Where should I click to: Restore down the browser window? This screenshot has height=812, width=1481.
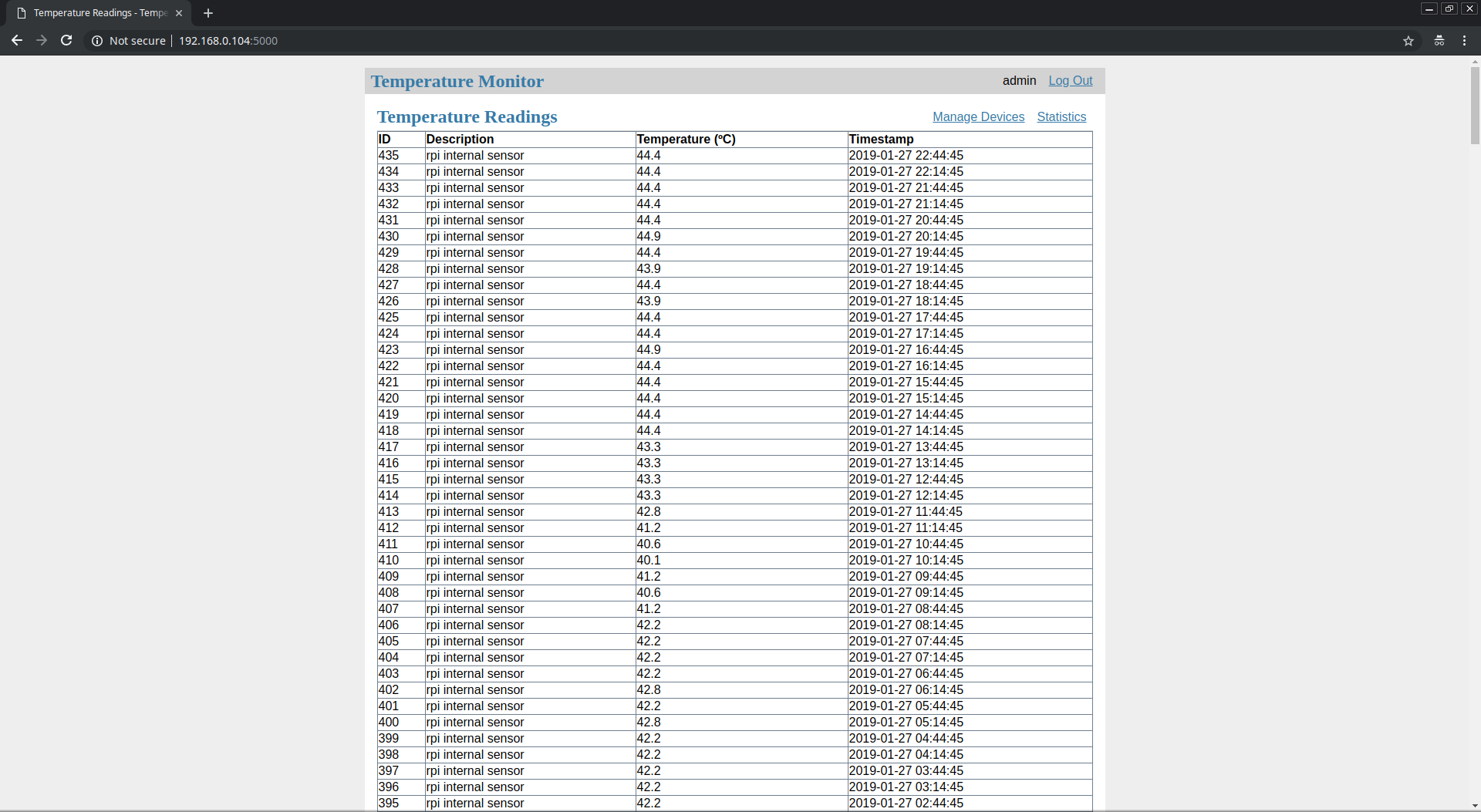coord(1449,8)
